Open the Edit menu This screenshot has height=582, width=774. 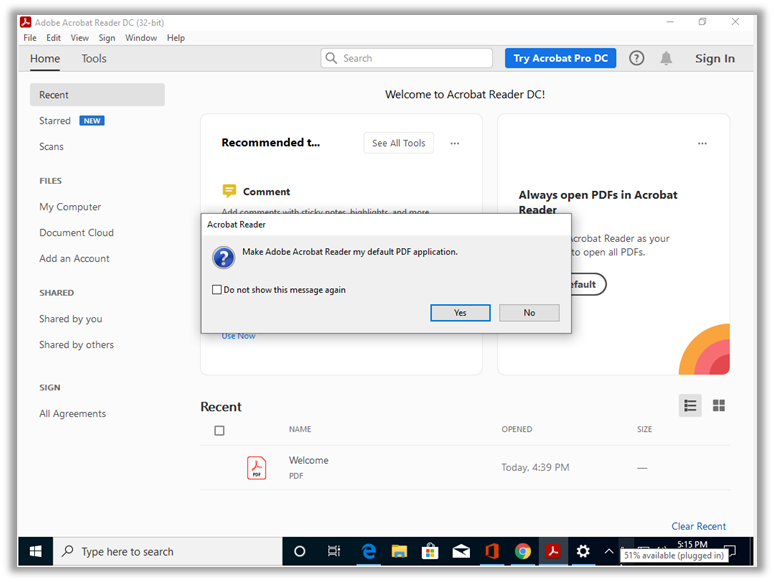coord(53,38)
